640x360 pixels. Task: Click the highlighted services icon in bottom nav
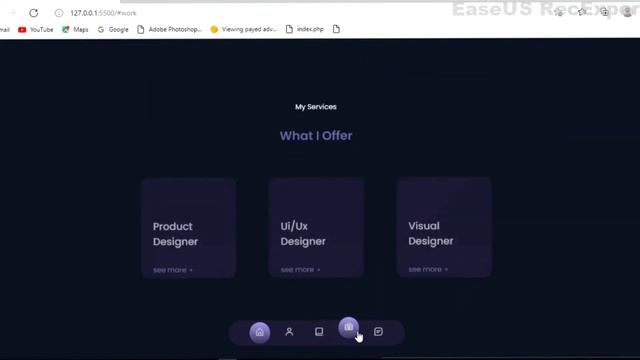pos(348,327)
